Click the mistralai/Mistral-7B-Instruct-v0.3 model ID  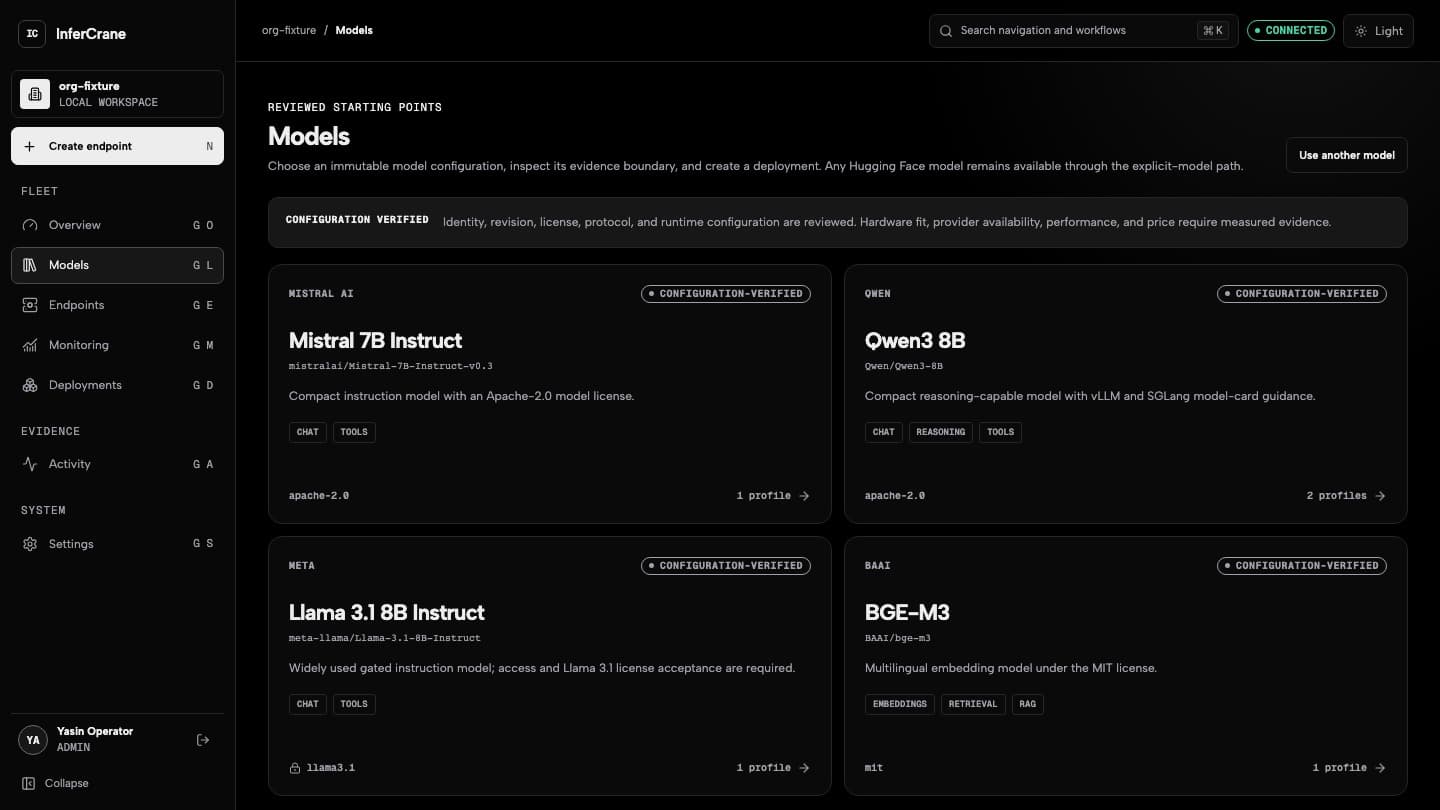click(x=391, y=366)
